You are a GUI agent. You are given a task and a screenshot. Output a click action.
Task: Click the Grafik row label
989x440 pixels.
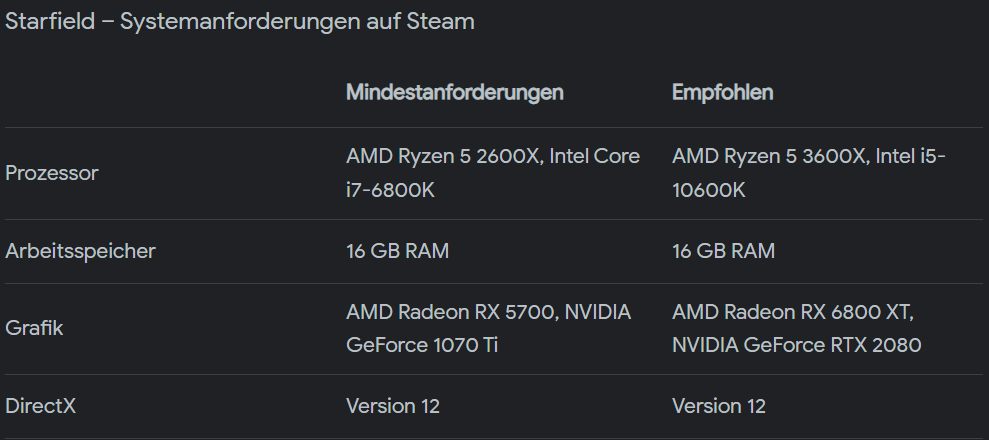pos(34,328)
